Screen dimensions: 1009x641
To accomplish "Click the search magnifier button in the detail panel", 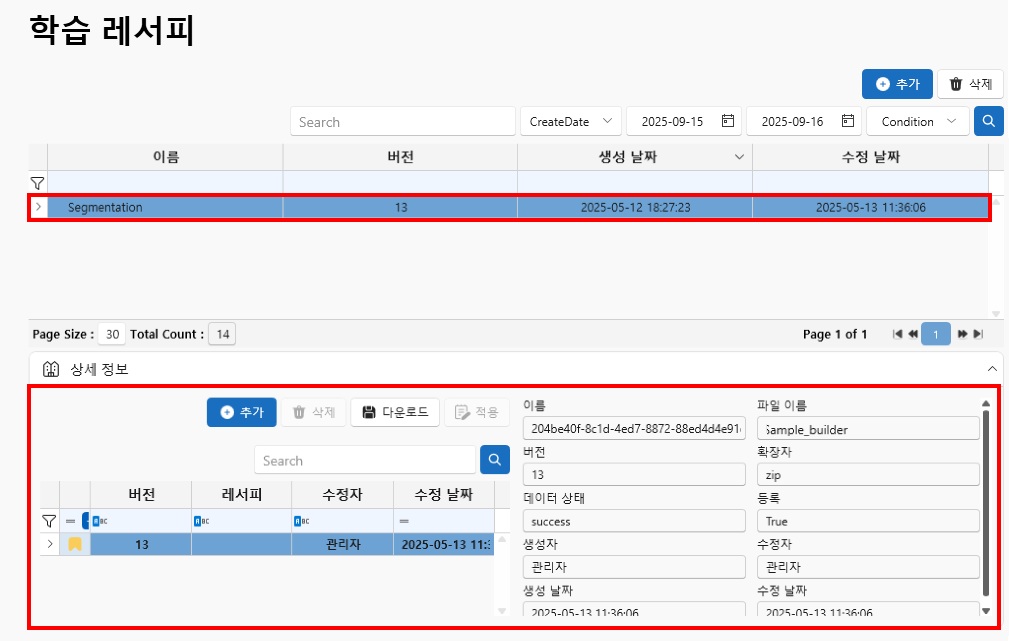I will point(495,460).
